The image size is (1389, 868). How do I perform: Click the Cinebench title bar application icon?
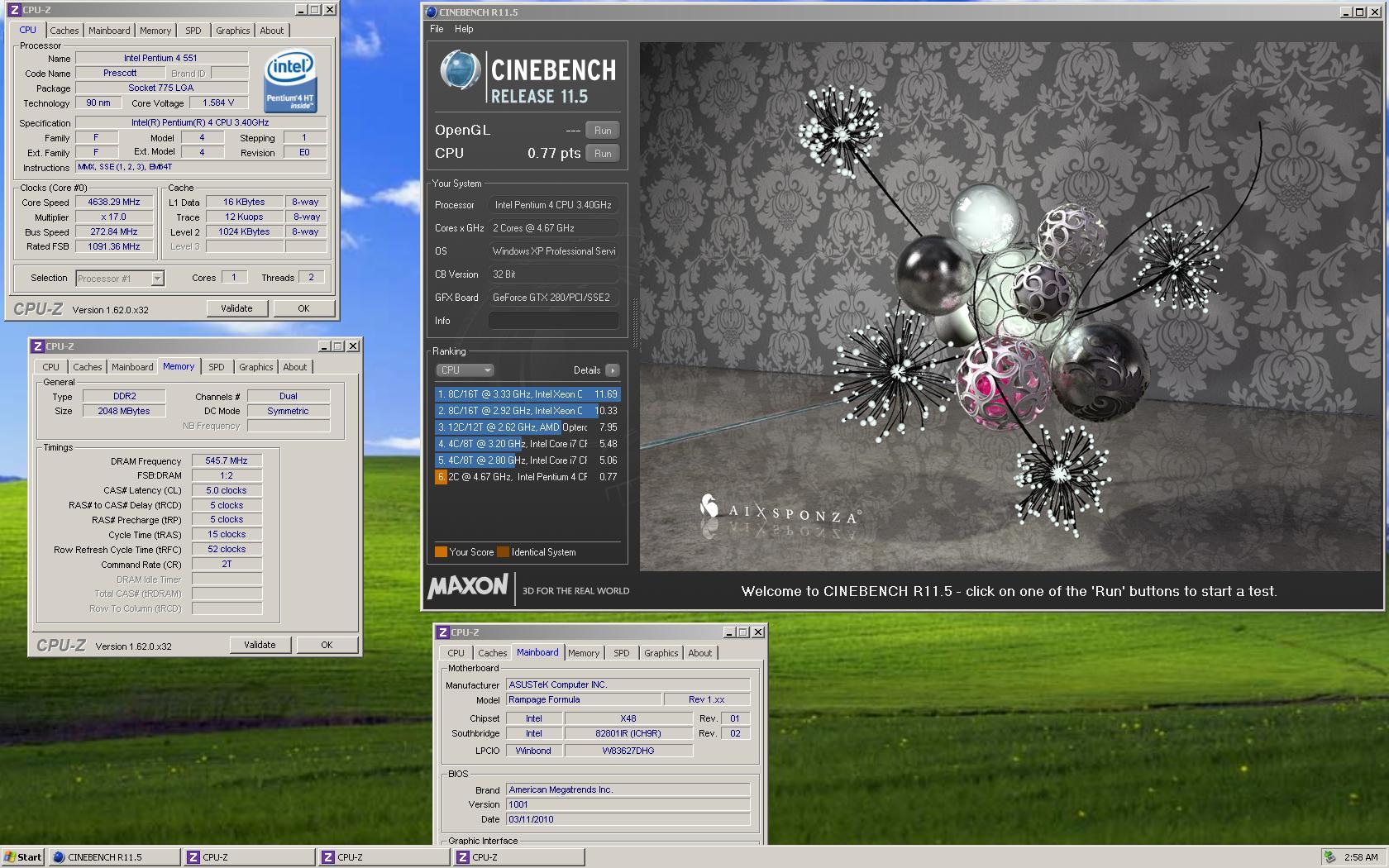click(x=431, y=12)
